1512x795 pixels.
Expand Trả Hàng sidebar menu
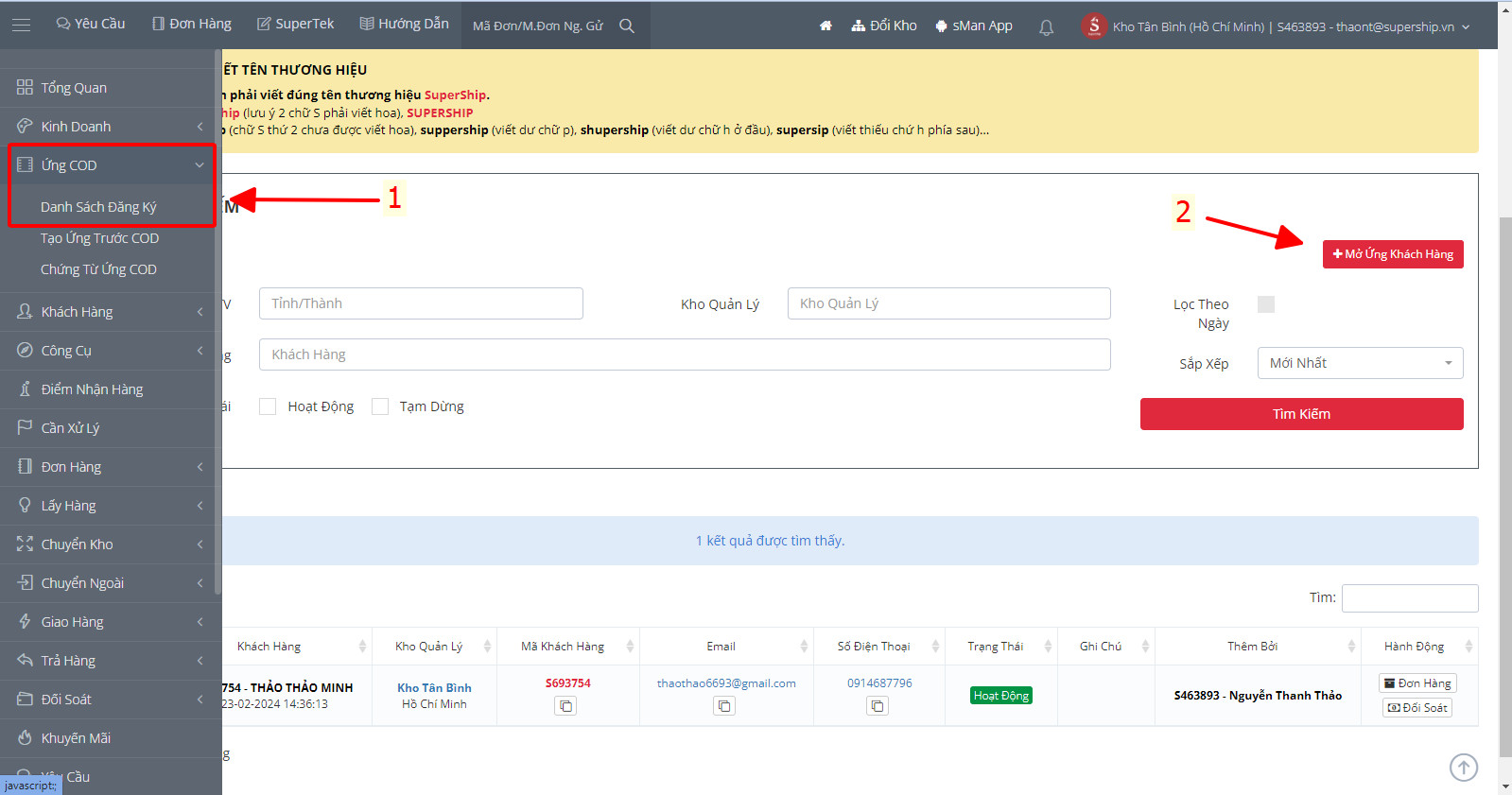(108, 661)
